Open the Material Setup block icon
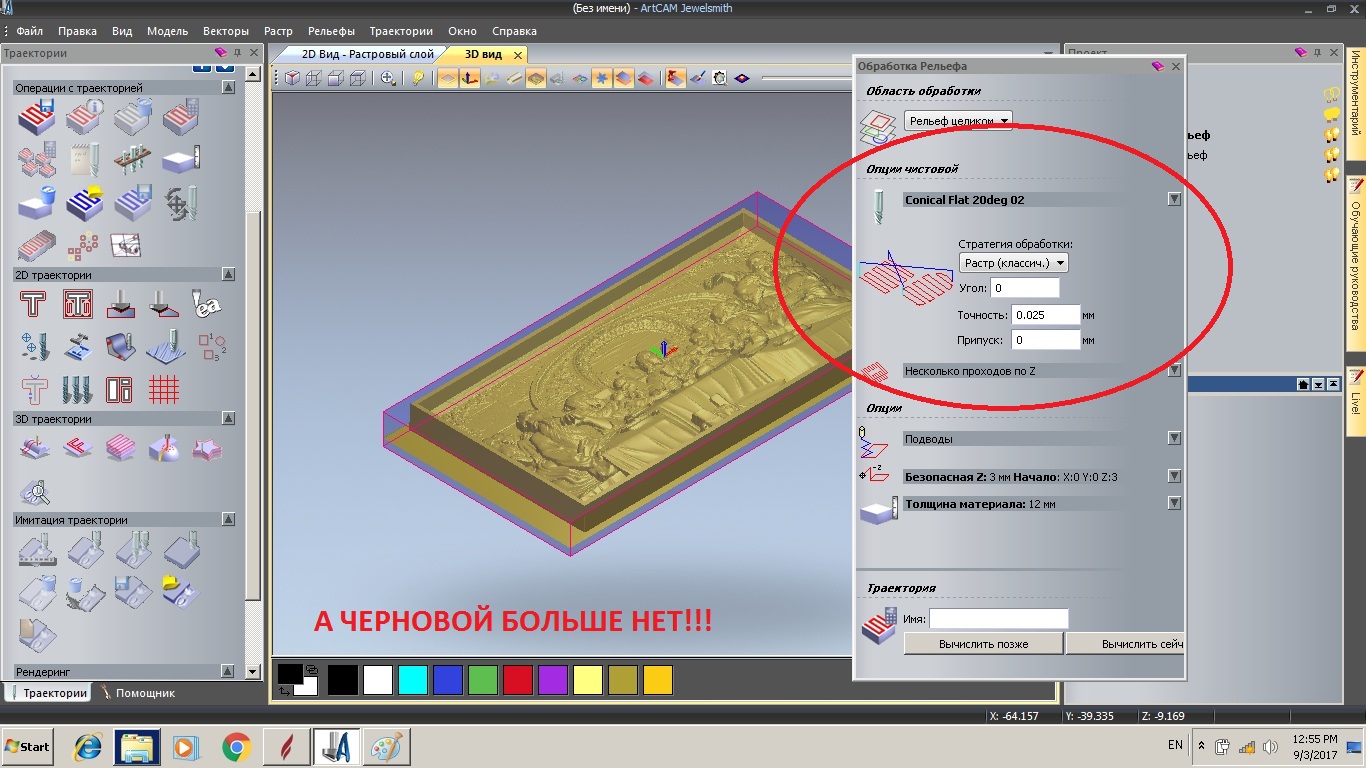 [180, 160]
